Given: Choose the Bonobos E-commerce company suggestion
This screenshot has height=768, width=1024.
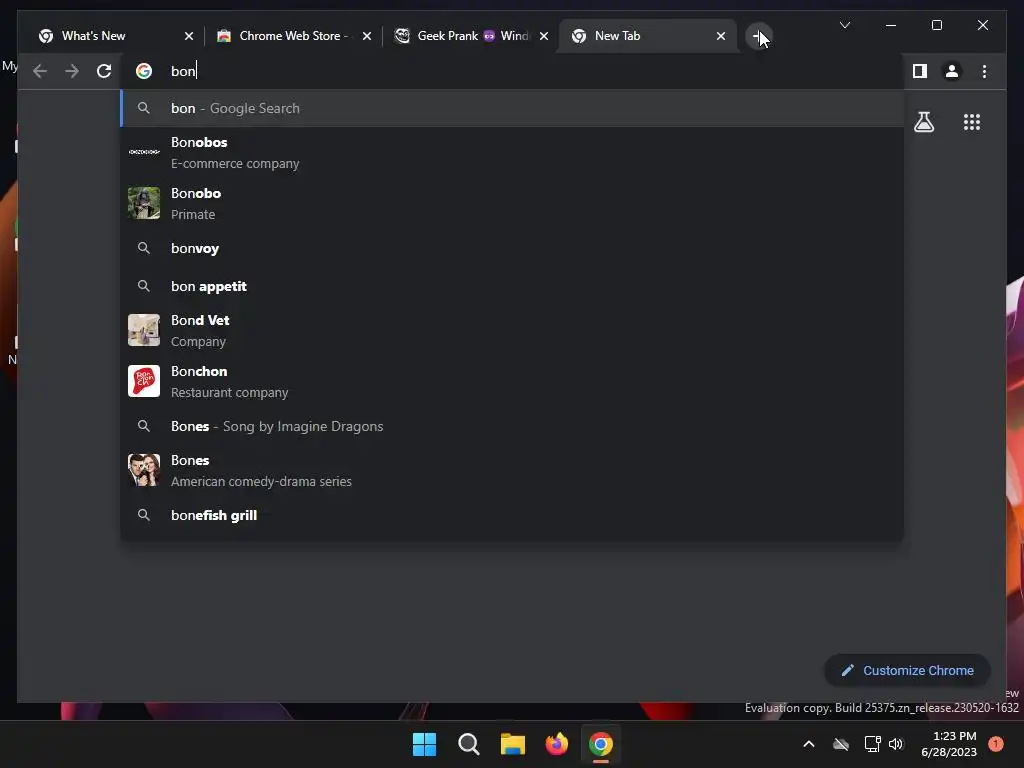Looking at the screenshot, I should pyautogui.click(x=512, y=152).
